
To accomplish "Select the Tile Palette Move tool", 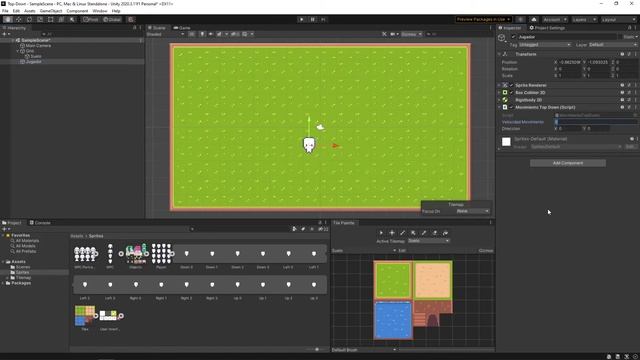I will point(392,233).
